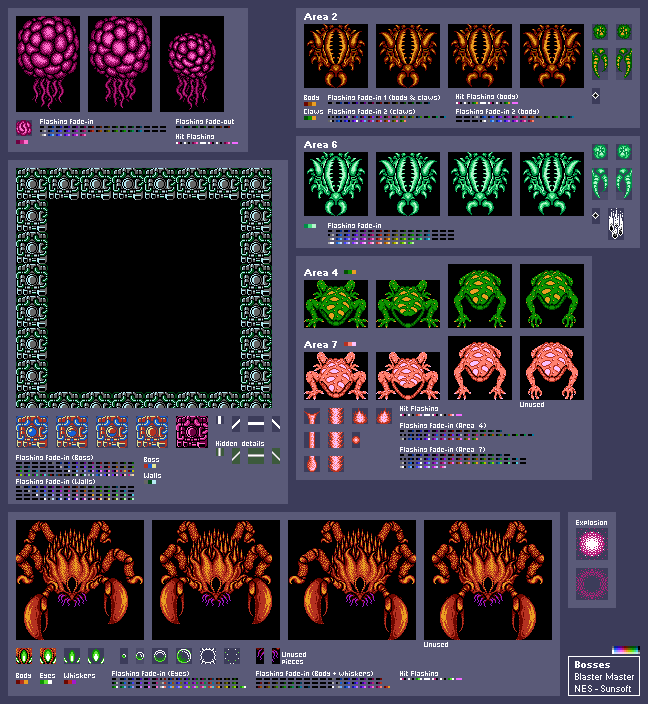Select the first green Area 4 frog sprite
Screen dimensions: 648x704
[x=336, y=303]
